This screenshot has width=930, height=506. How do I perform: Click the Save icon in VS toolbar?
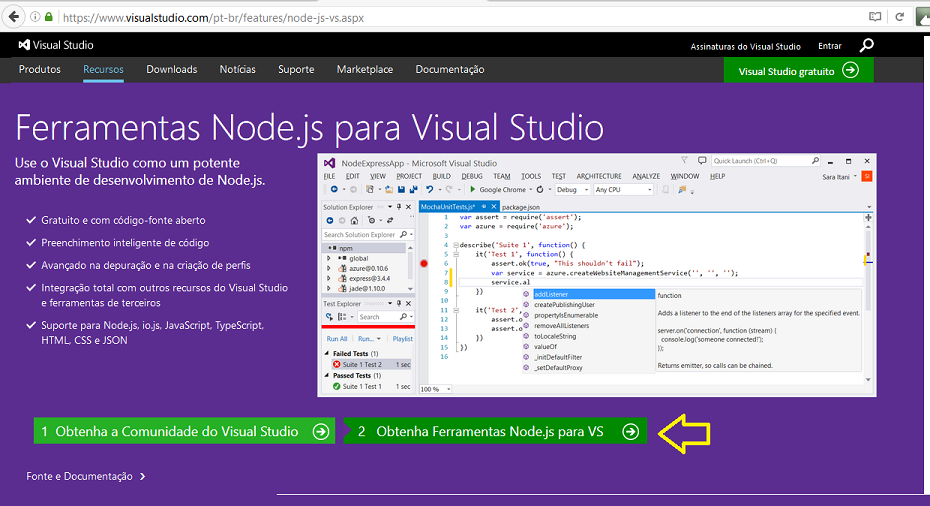point(402,189)
